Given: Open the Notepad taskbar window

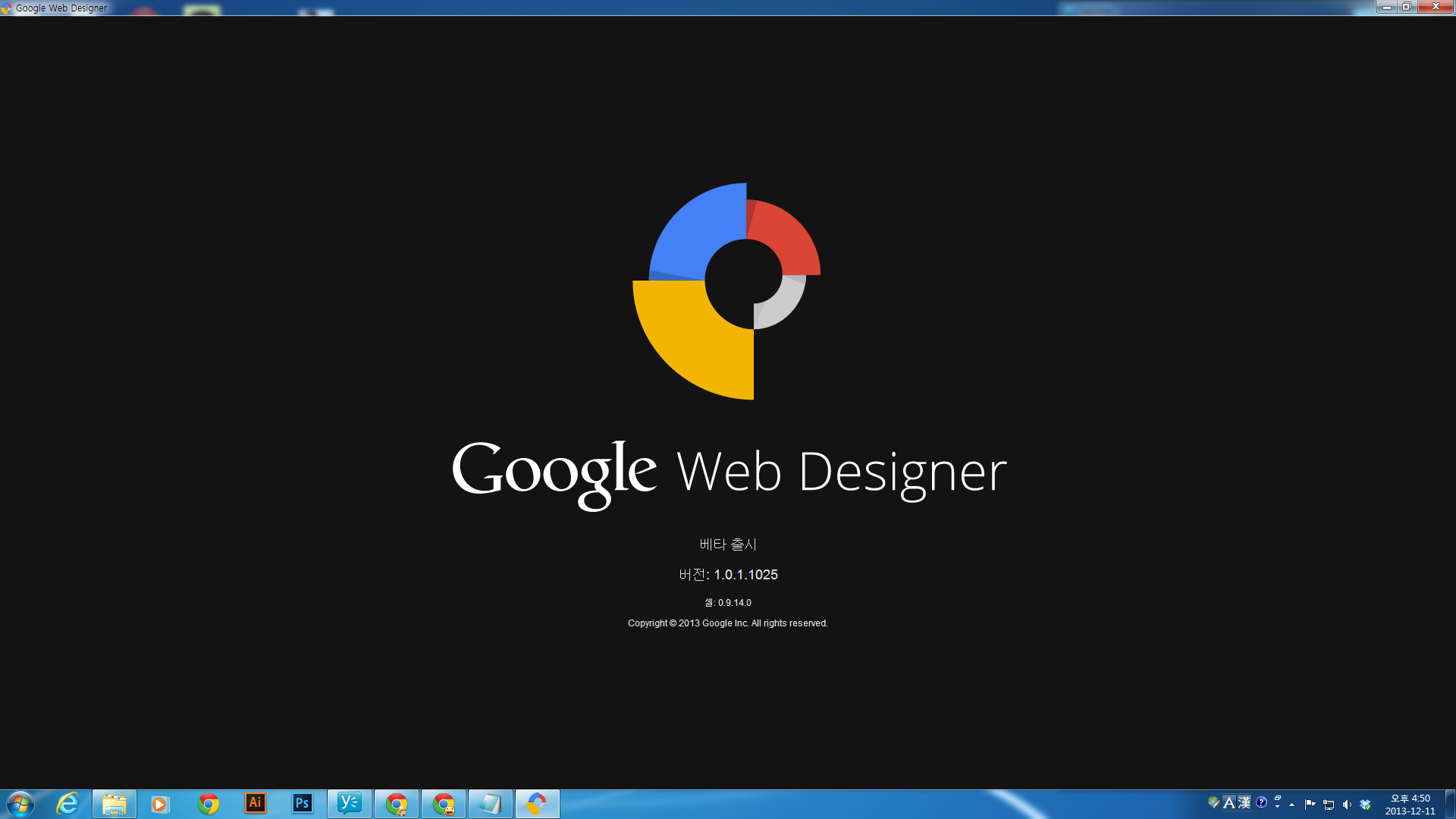Looking at the screenshot, I should pos(491,804).
